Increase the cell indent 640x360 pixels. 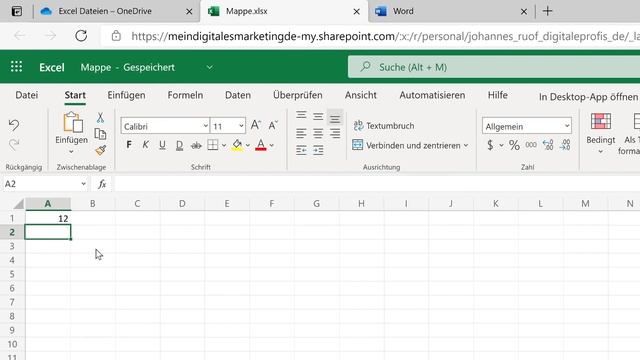point(318,150)
